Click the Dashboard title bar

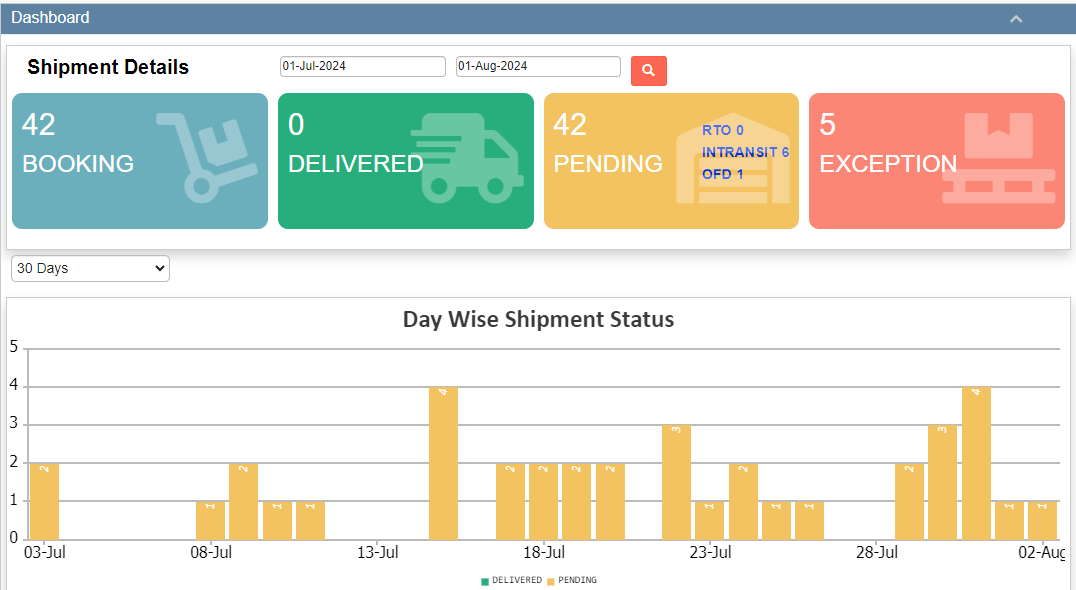[50, 18]
